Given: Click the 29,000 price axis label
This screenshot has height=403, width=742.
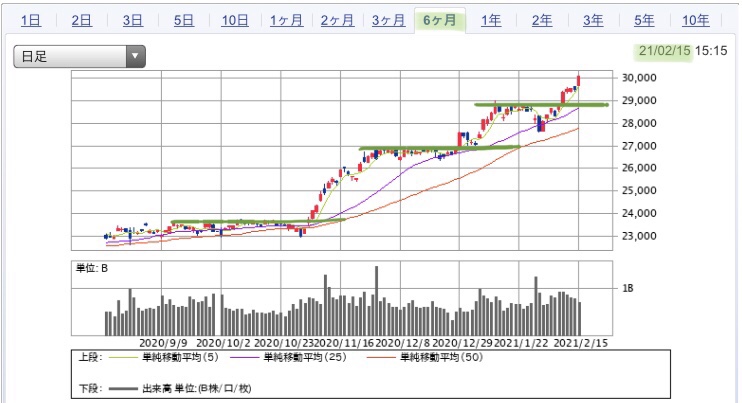Looking at the screenshot, I should [639, 100].
